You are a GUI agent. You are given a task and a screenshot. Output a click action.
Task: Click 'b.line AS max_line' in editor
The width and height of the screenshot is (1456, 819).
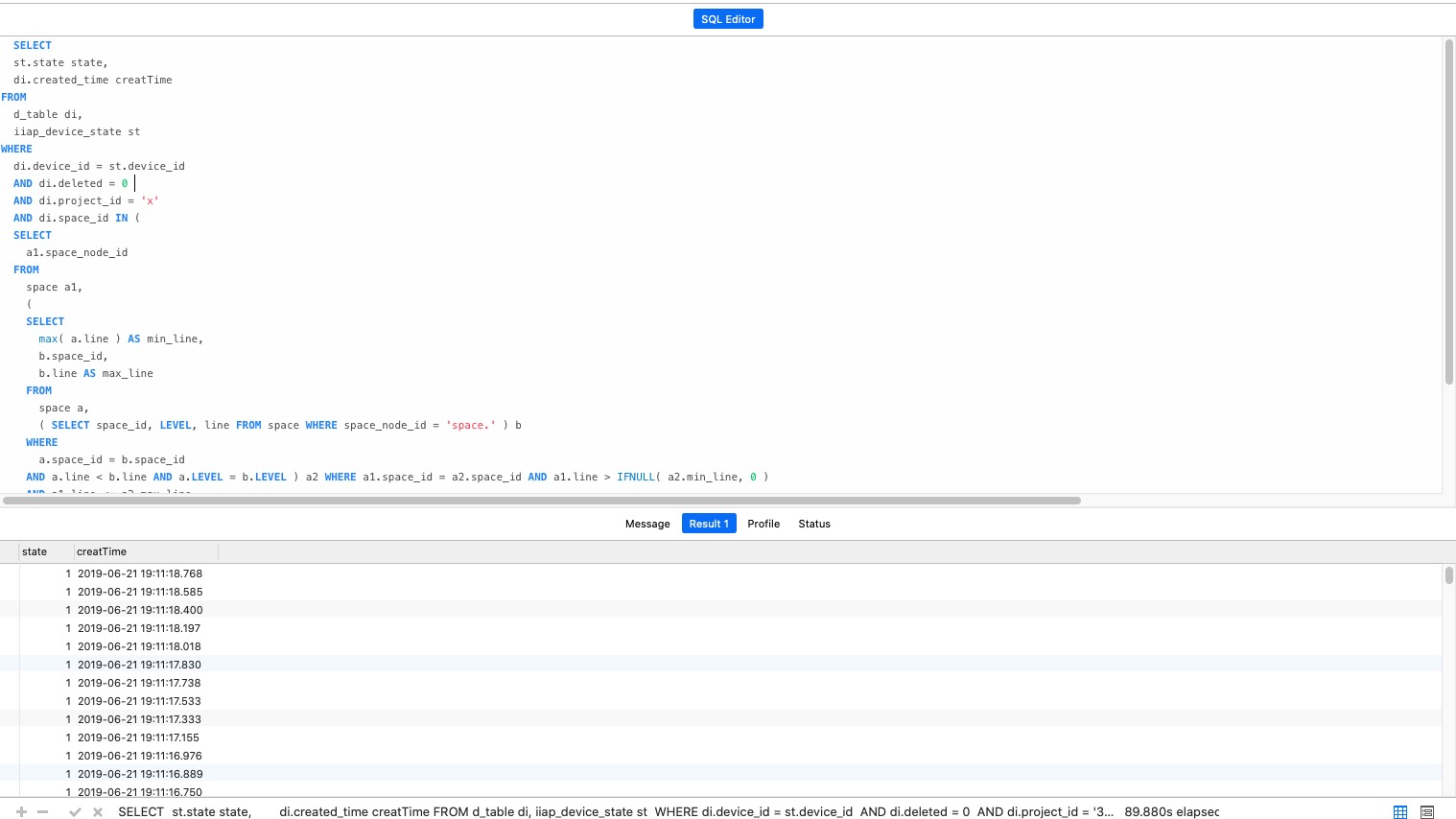[96, 373]
